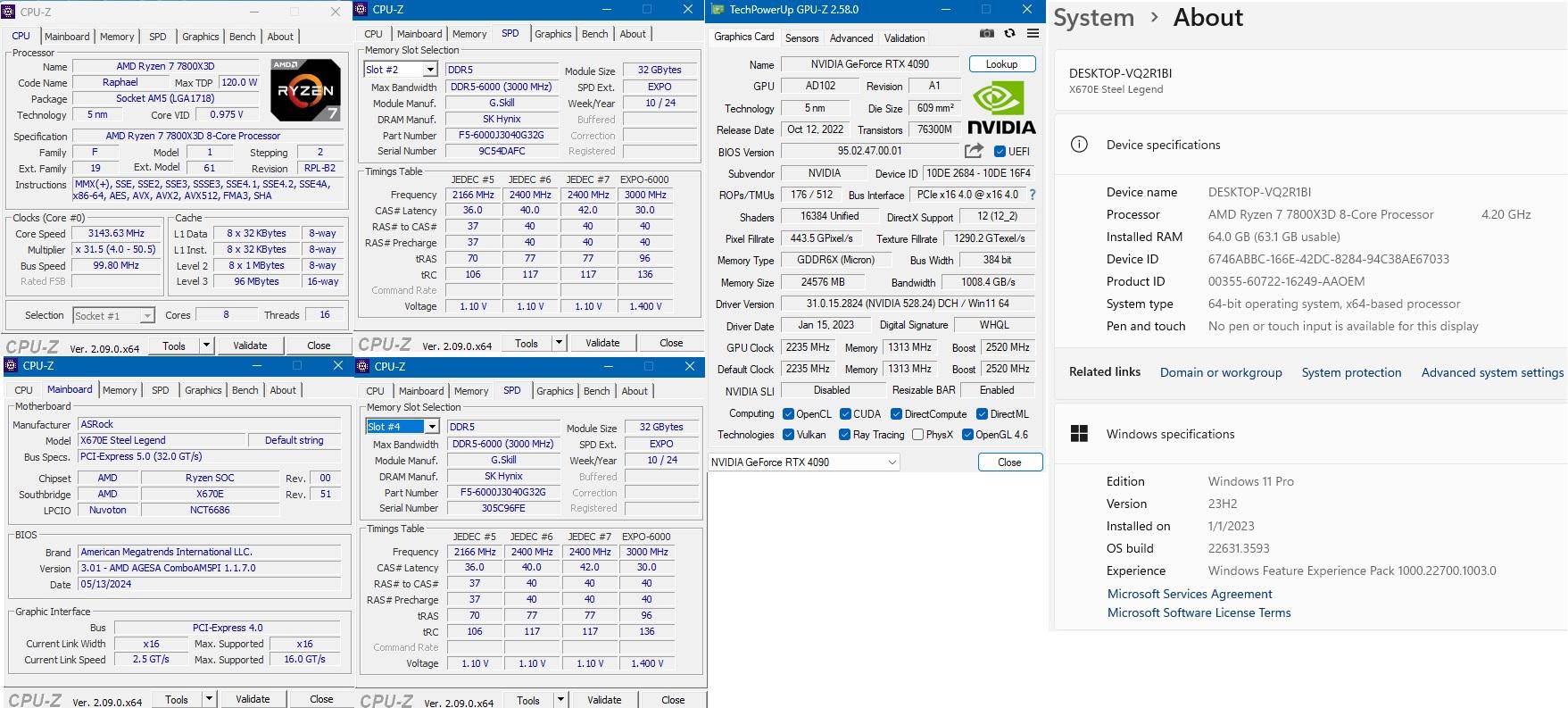Click the System breadcrumb in Settings
This screenshot has height=708, width=1568.
point(1093,18)
